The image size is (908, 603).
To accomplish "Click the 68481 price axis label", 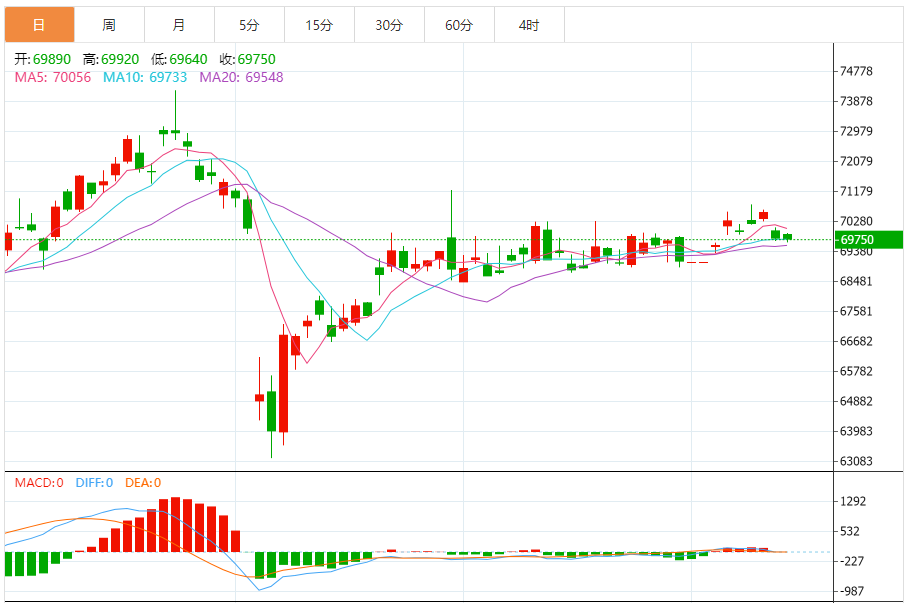I will pyautogui.click(x=856, y=282).
